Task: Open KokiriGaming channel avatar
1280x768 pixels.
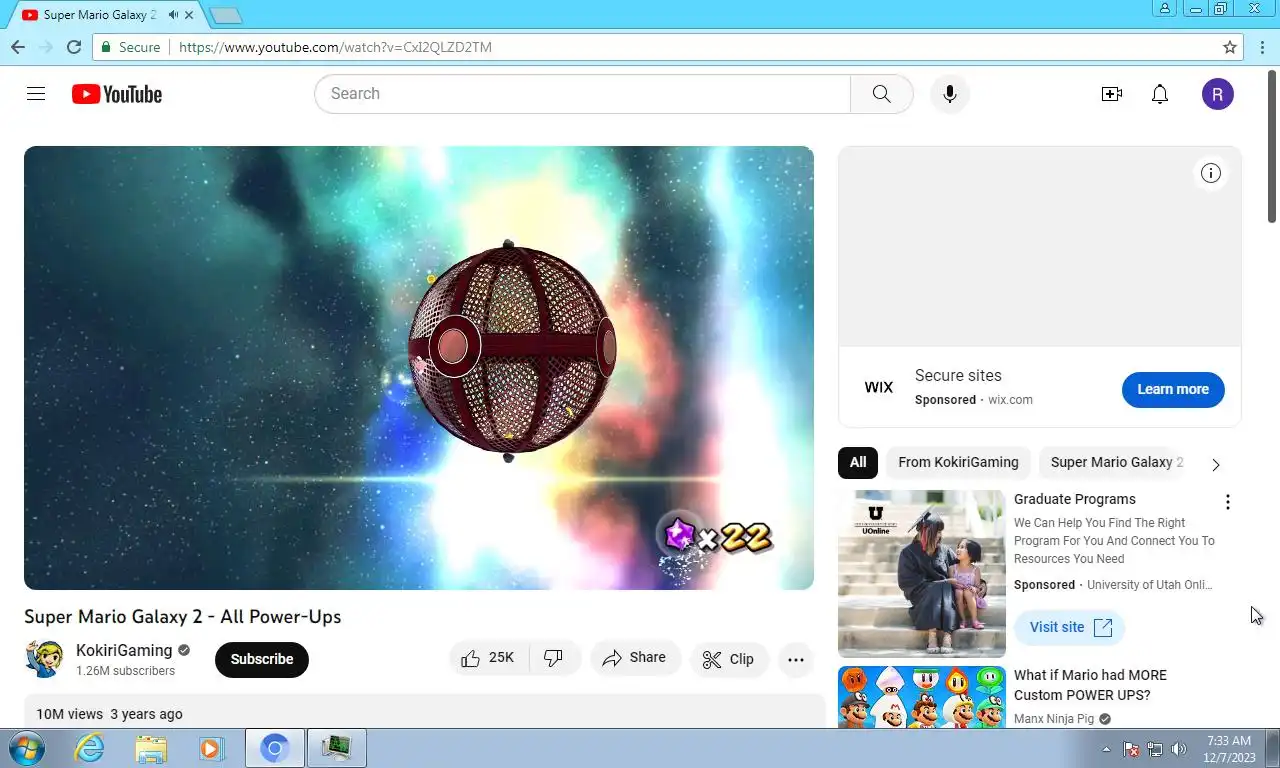Action: tap(44, 659)
